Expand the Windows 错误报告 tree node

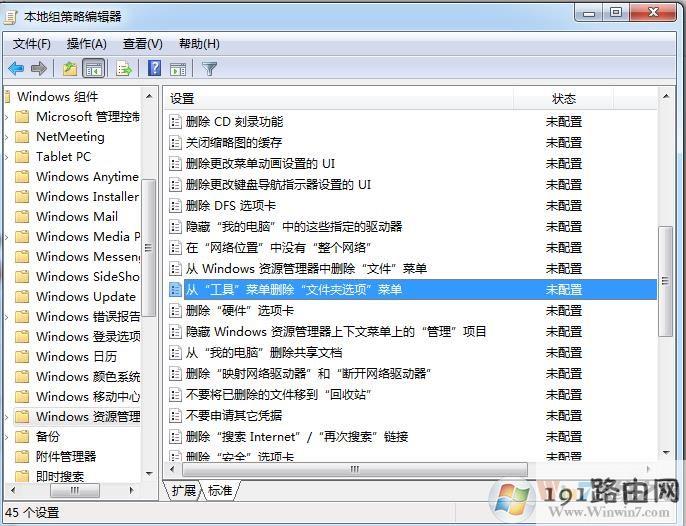coord(7,317)
